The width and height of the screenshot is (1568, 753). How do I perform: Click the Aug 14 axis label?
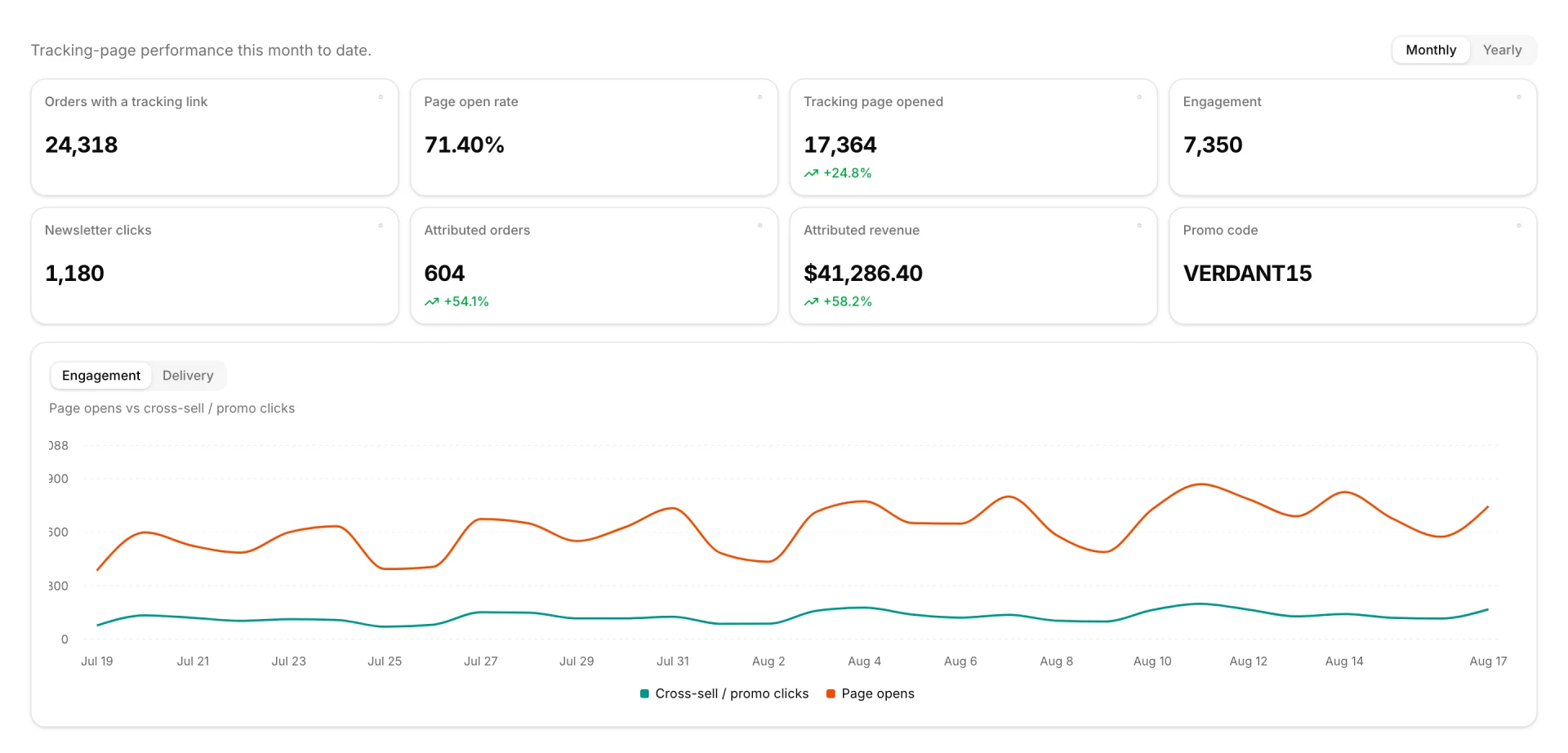point(1344,662)
